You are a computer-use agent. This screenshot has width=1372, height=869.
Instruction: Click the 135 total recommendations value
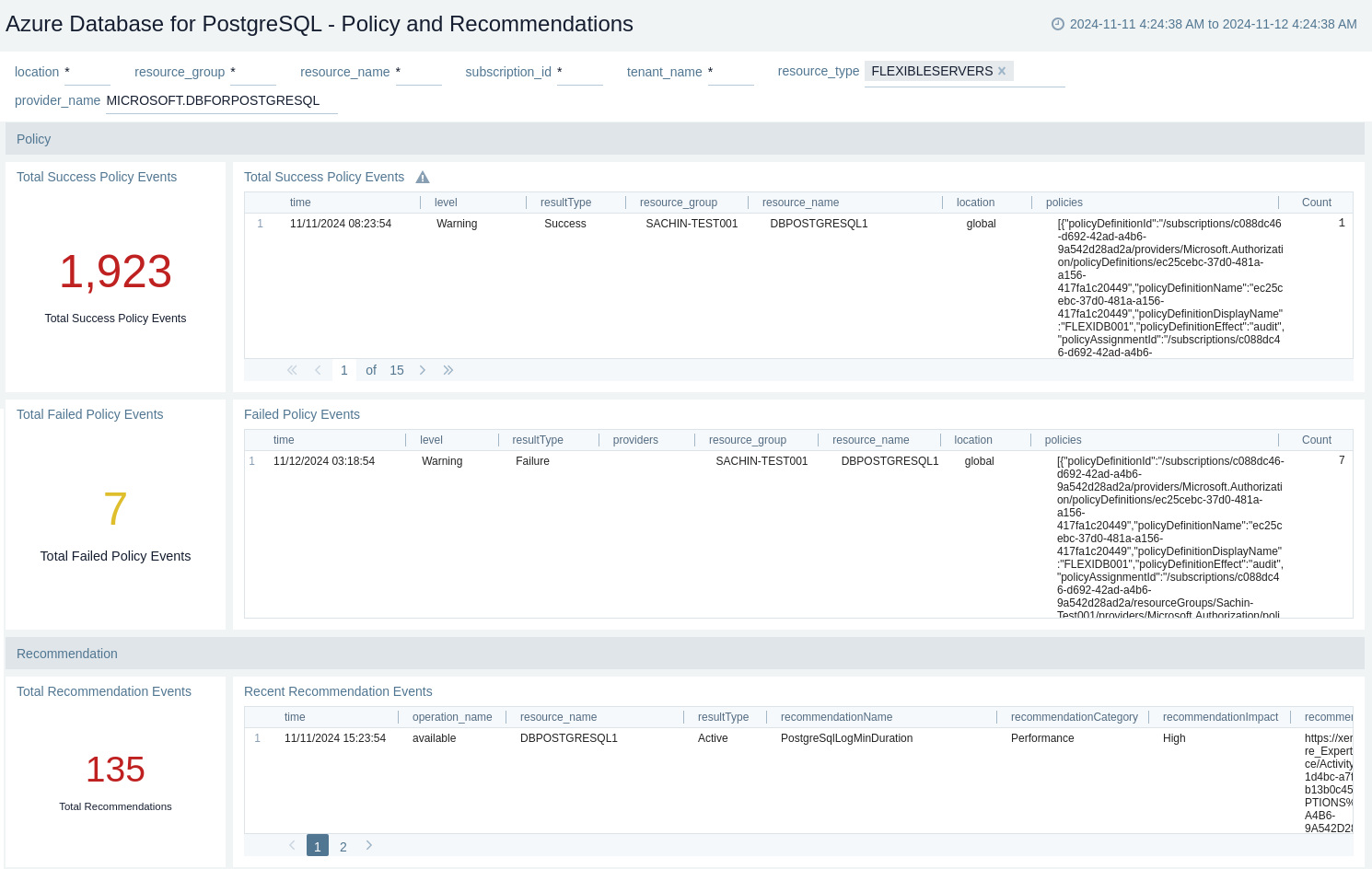pyautogui.click(x=115, y=770)
